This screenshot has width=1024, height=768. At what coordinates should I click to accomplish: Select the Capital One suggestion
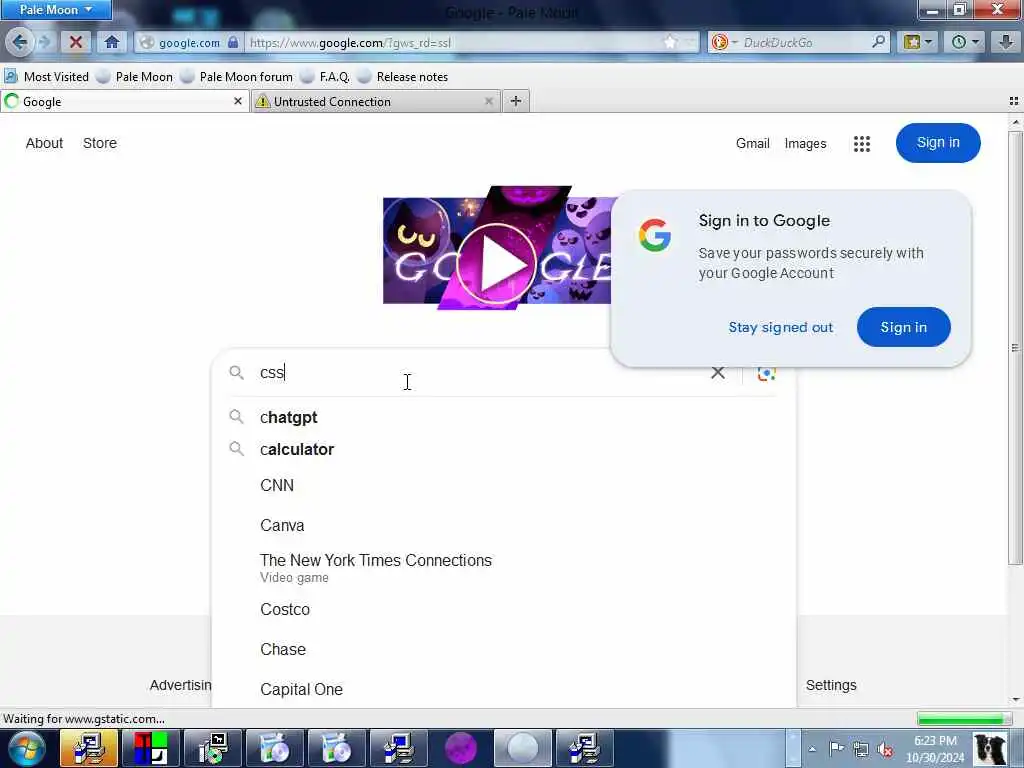pyautogui.click(x=503, y=689)
